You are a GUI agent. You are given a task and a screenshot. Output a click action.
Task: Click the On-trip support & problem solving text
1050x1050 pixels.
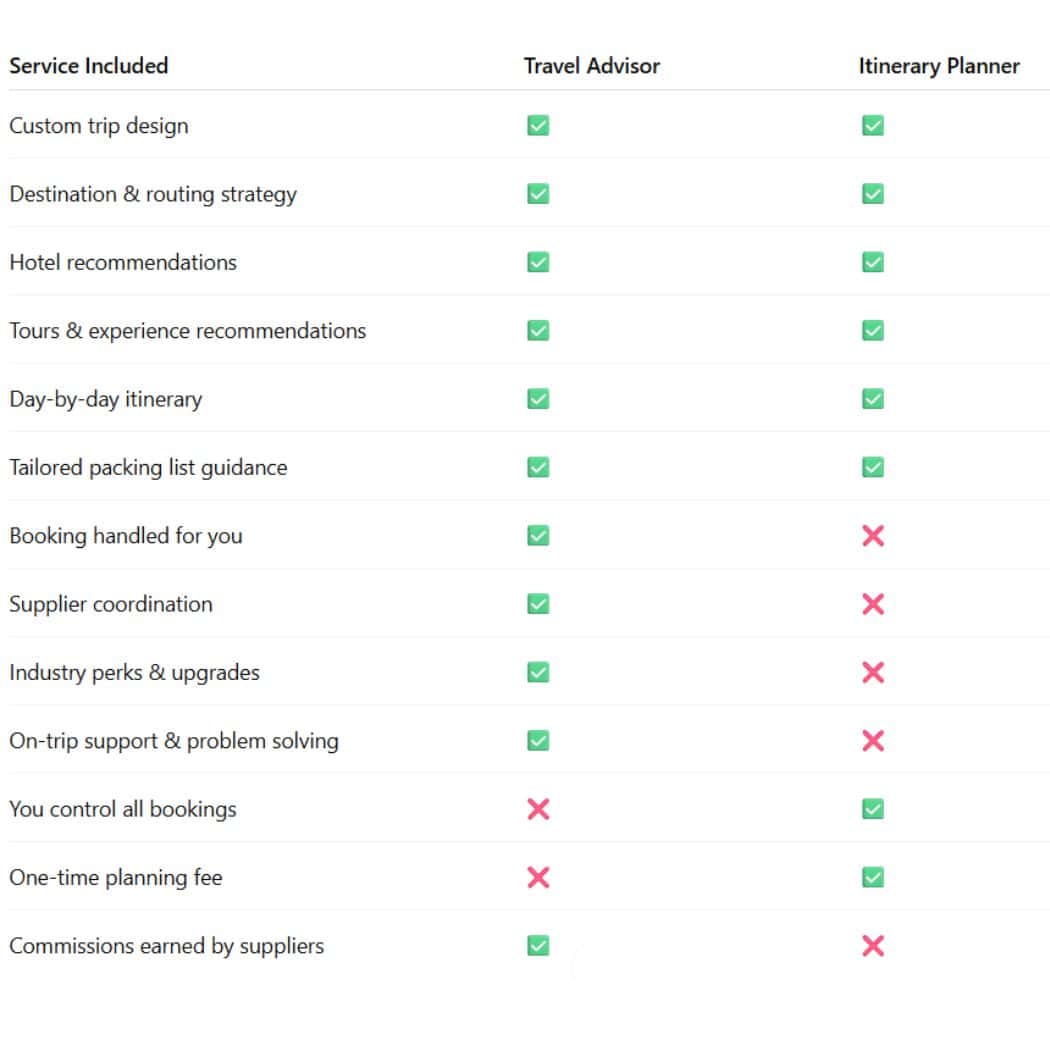pyautogui.click(x=174, y=741)
